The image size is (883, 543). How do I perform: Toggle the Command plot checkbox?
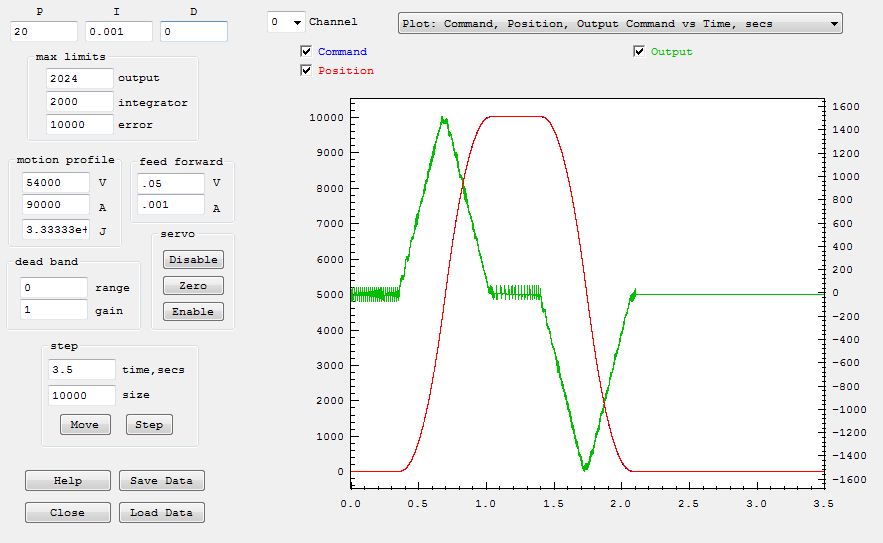click(306, 51)
